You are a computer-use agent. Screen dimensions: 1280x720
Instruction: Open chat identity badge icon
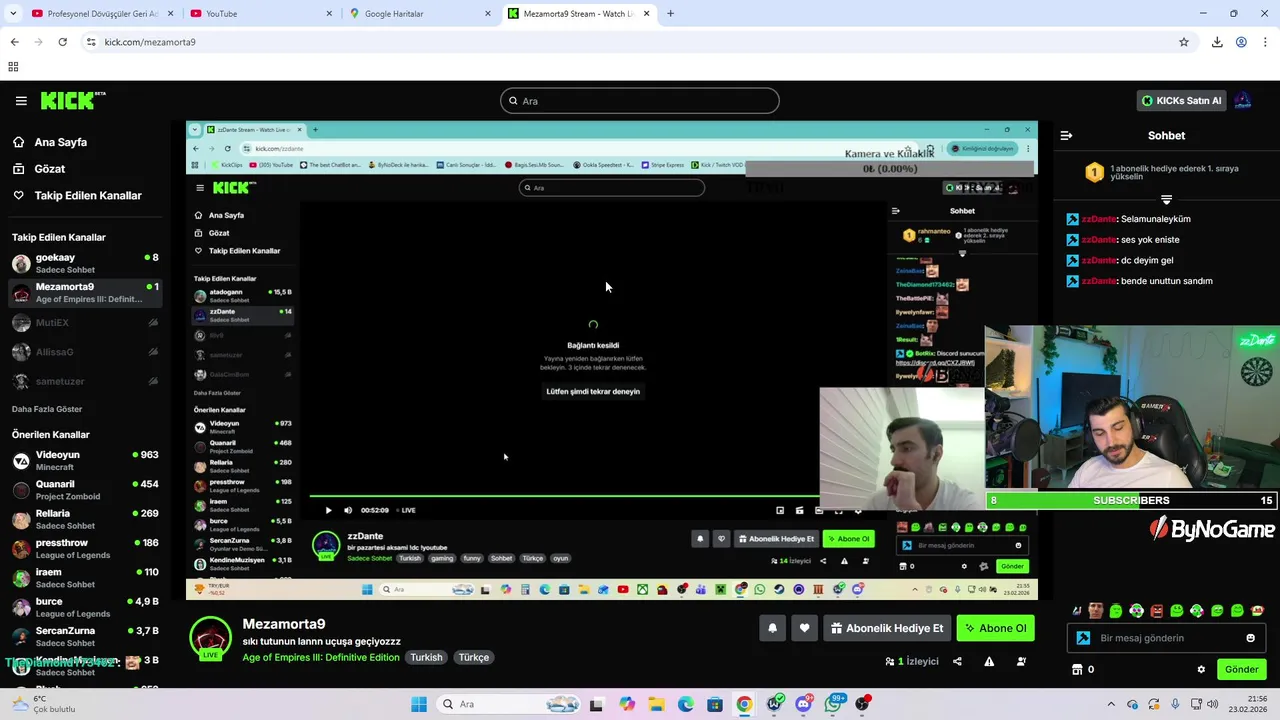(1083, 638)
